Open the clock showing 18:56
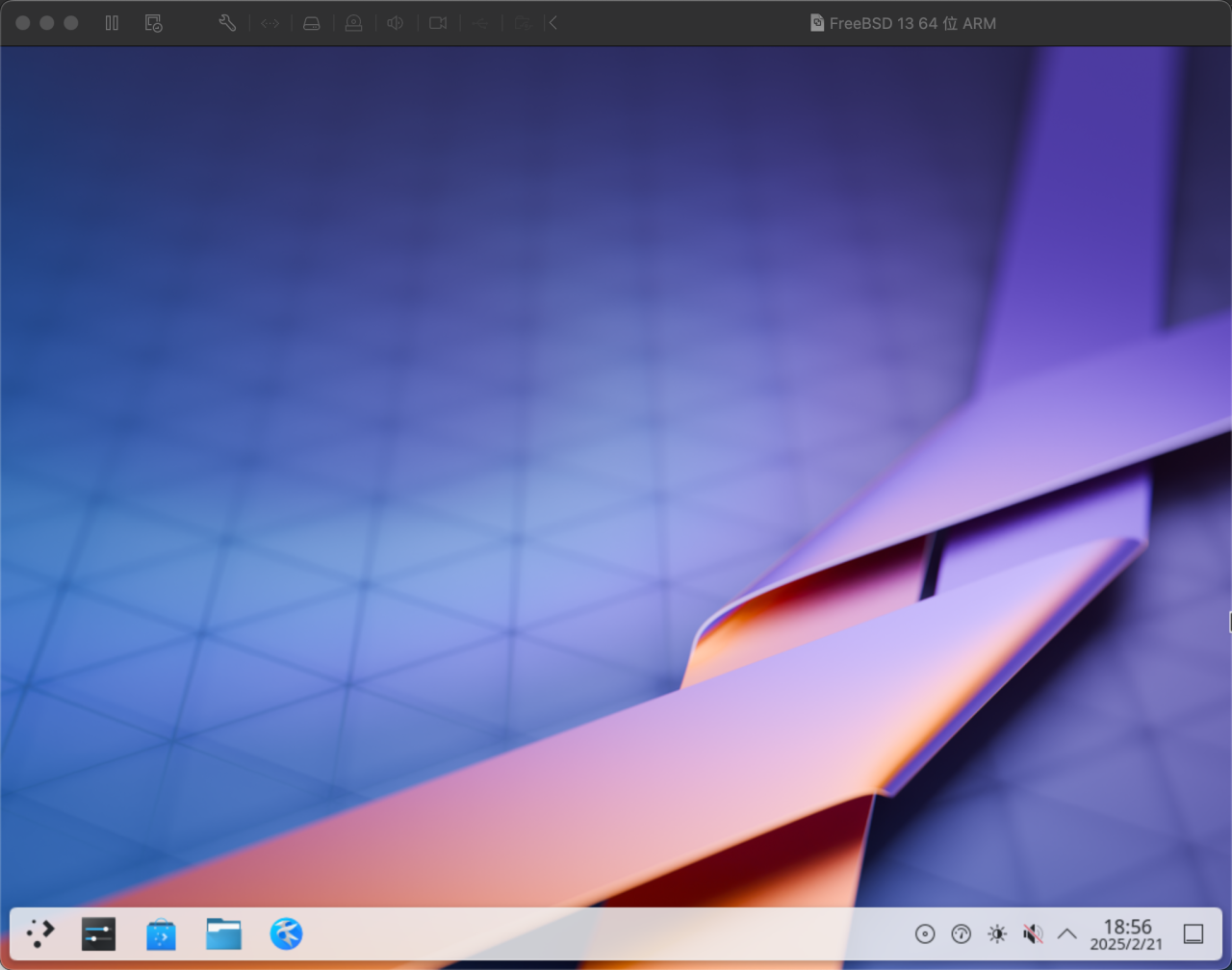Image resolution: width=1232 pixels, height=970 pixels. (x=1126, y=934)
